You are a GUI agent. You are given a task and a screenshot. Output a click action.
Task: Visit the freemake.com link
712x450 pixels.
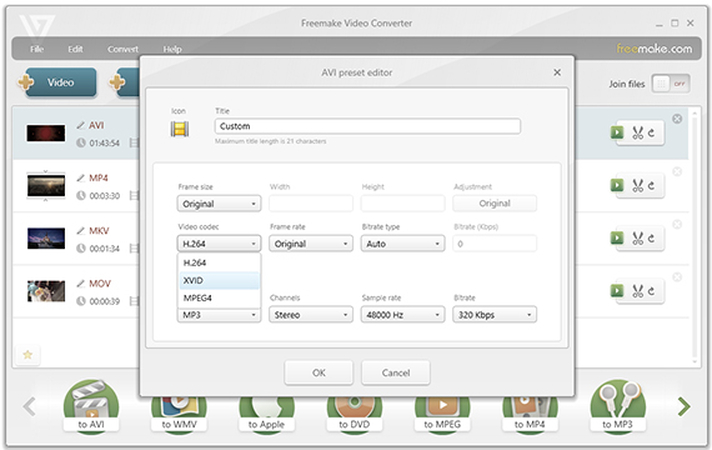pos(654,49)
